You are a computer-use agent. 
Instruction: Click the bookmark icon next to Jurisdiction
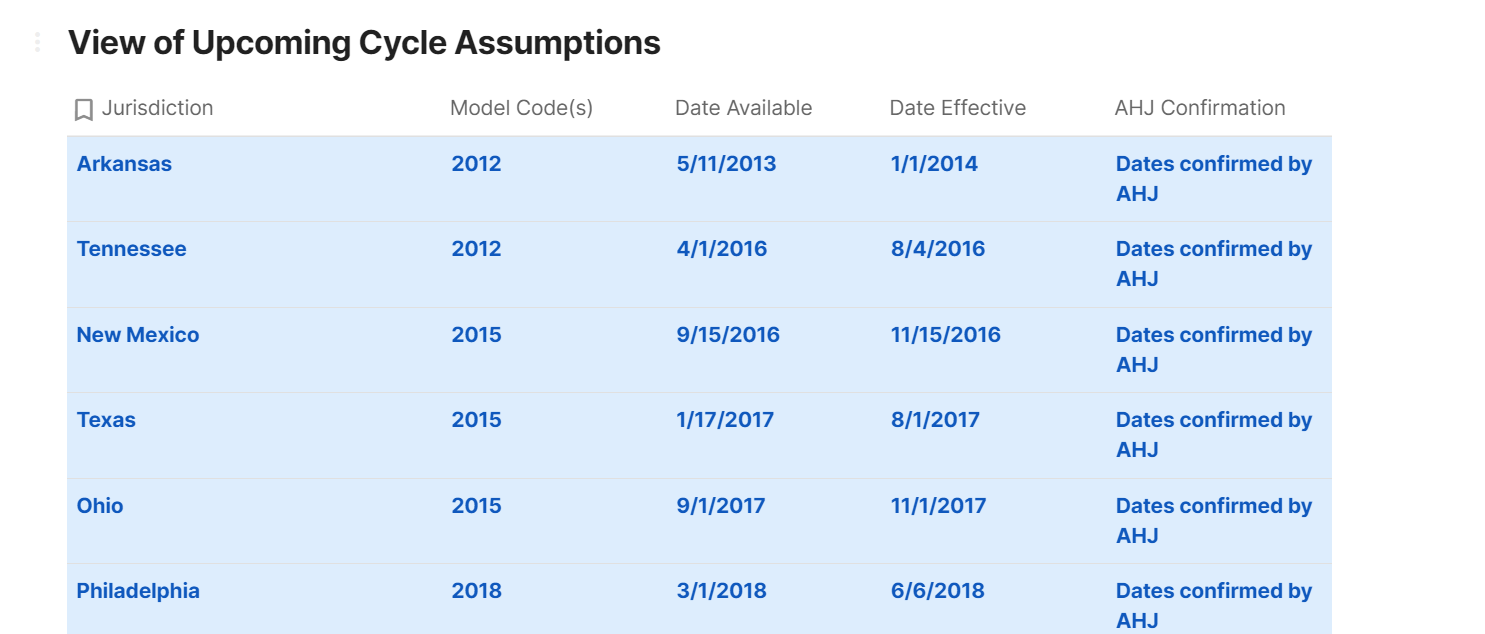click(84, 109)
